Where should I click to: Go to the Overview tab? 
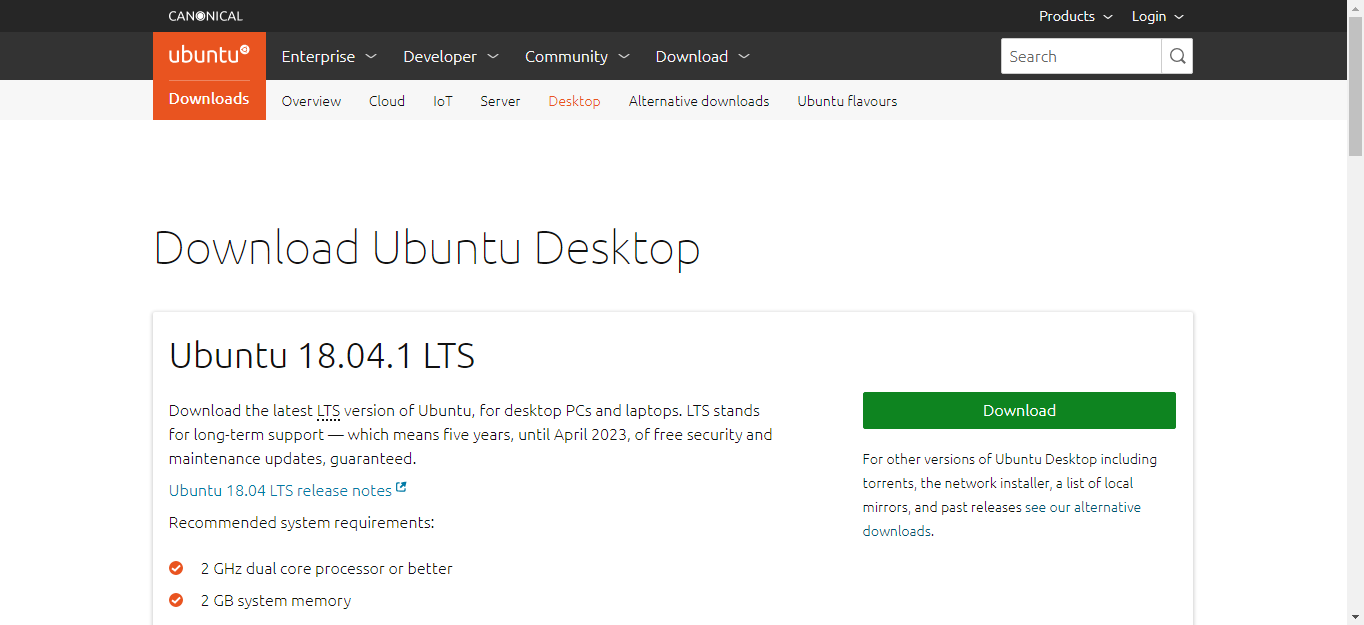click(x=311, y=101)
